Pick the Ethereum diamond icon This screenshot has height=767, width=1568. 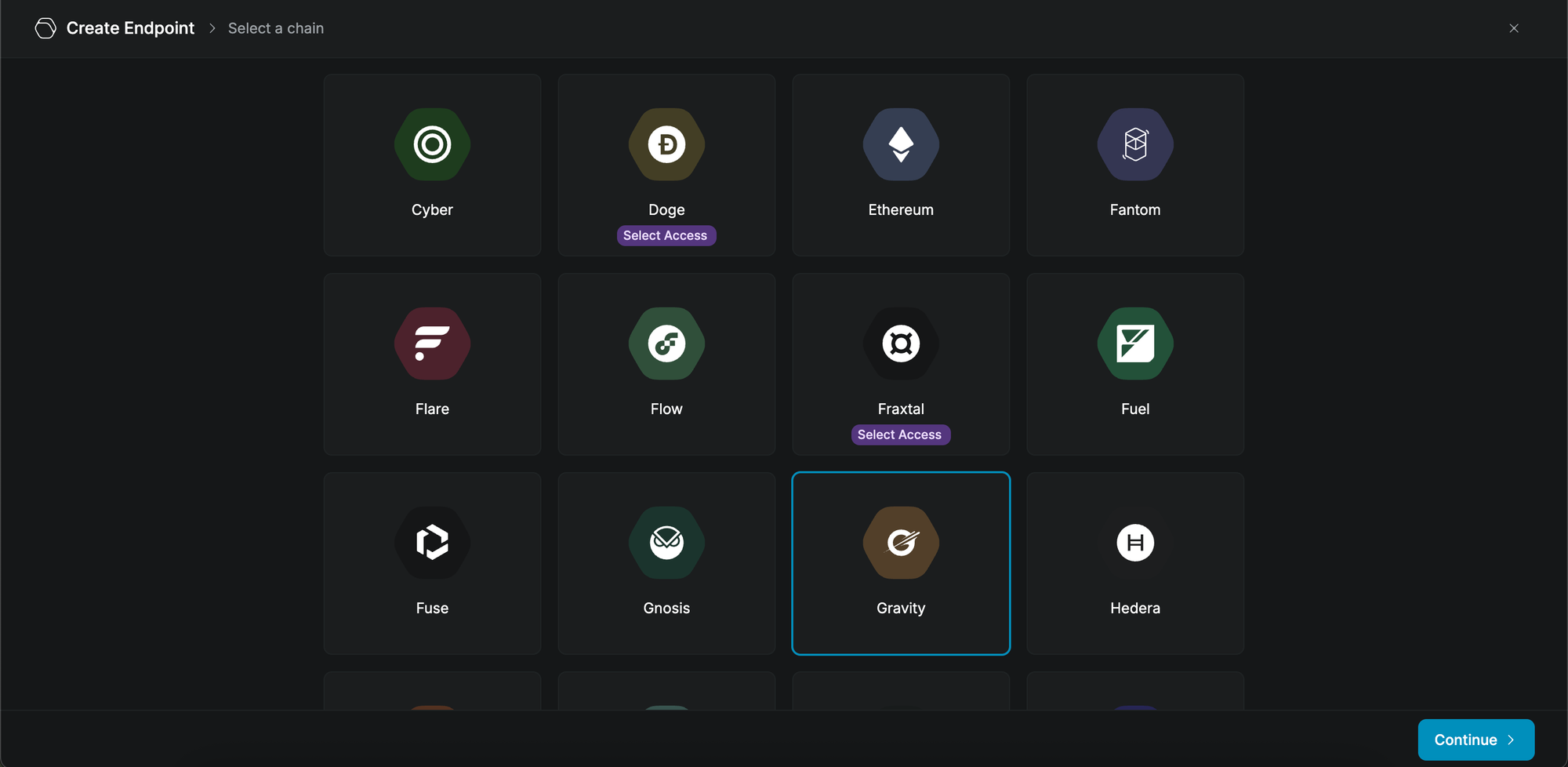coord(901,144)
